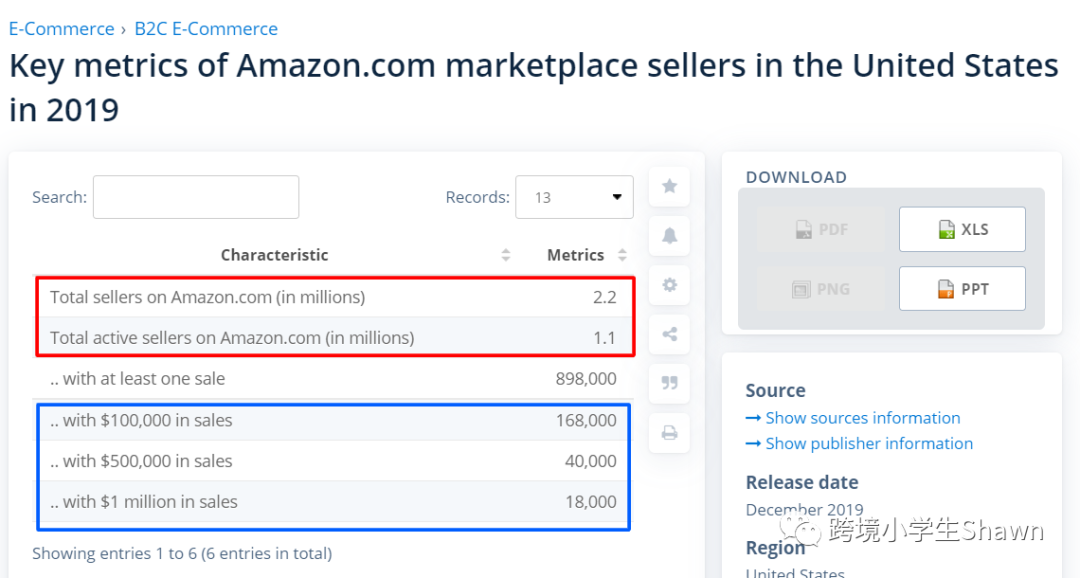Image resolution: width=1080 pixels, height=578 pixels.
Task: Download the statistic as PNG
Action: click(x=821, y=289)
